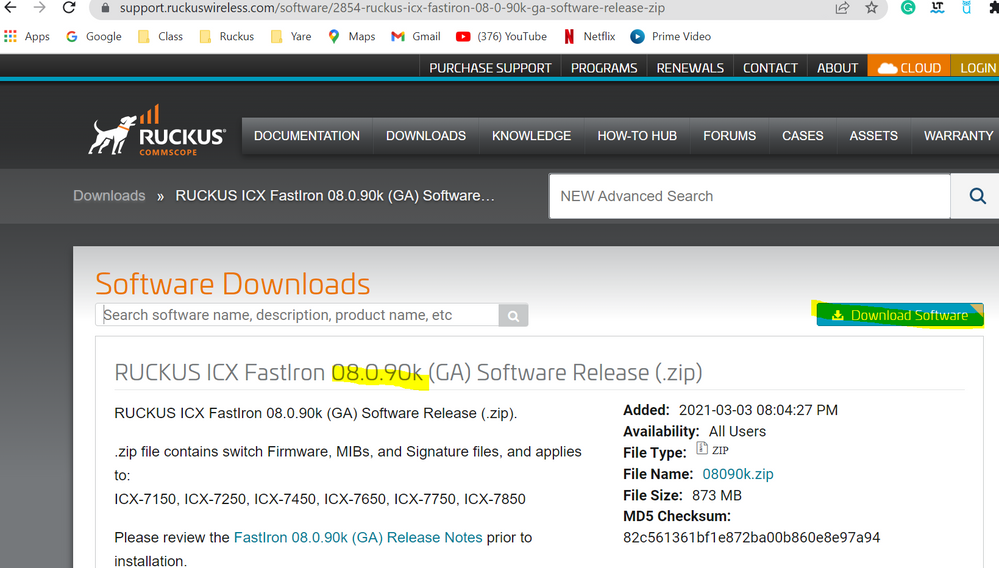
Task: Open Google bookmark
Action: pos(94,36)
